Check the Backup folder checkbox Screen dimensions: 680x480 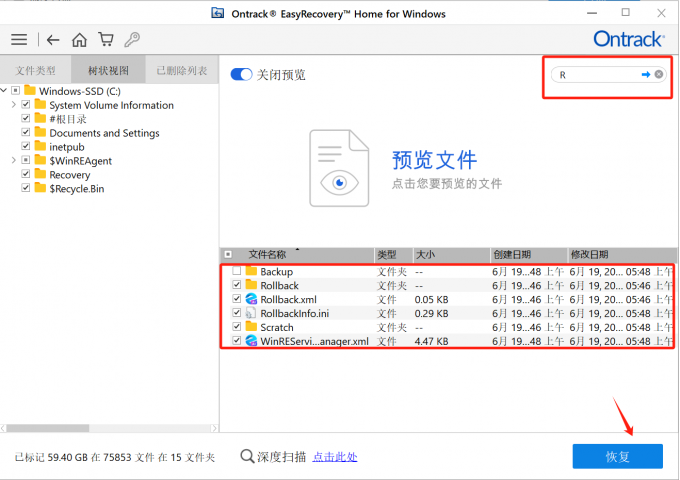tap(237, 271)
